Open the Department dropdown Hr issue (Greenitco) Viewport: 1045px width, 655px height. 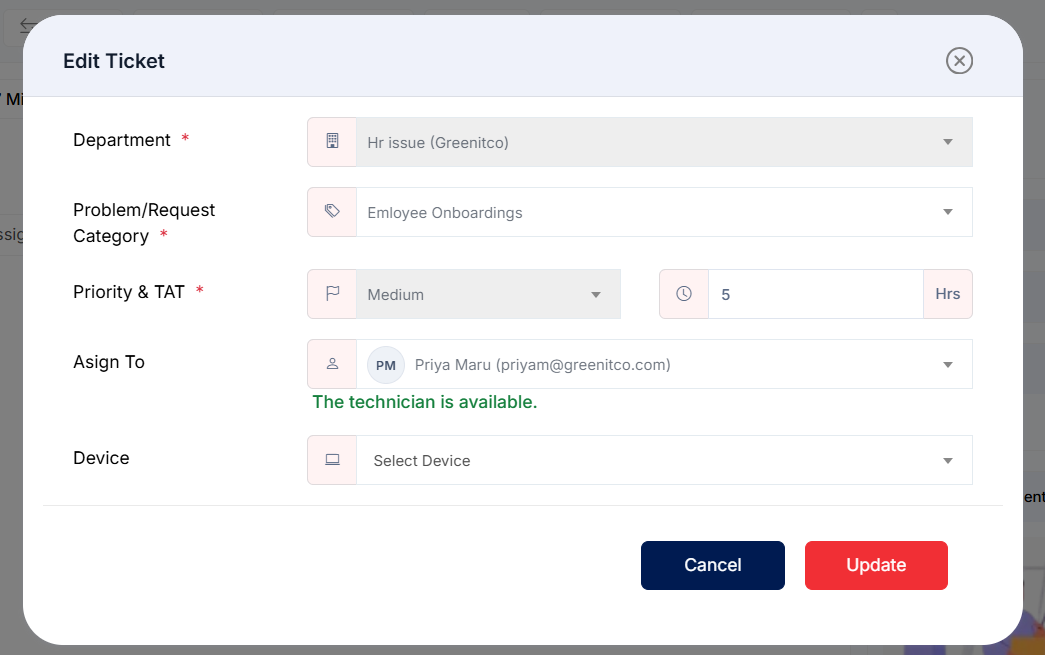pyautogui.click(x=664, y=142)
